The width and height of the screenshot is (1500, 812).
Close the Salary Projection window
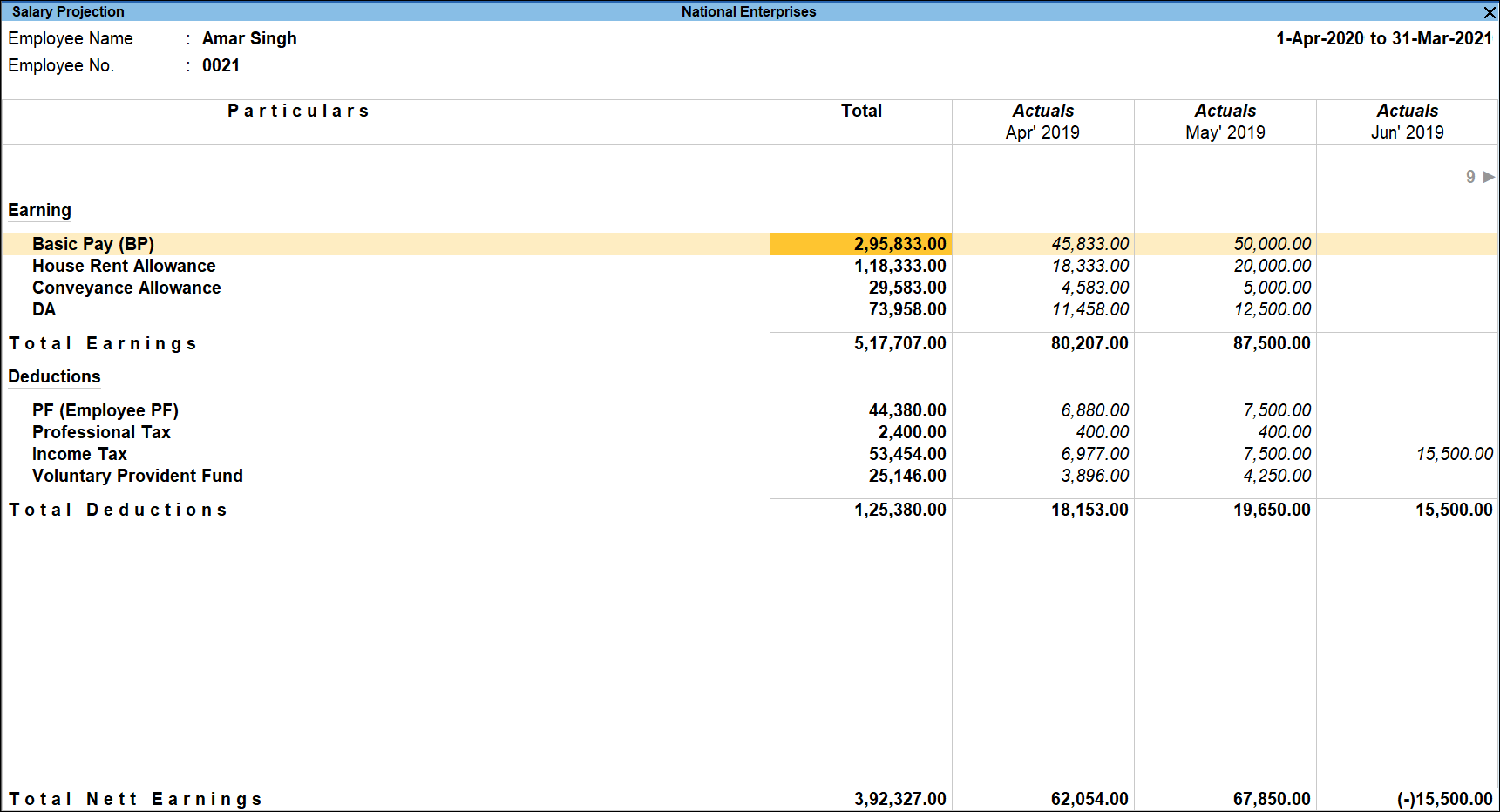pyautogui.click(x=1490, y=12)
